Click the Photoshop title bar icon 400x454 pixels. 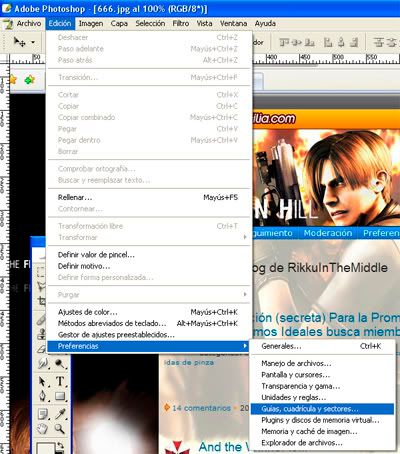pyautogui.click(x=6, y=8)
